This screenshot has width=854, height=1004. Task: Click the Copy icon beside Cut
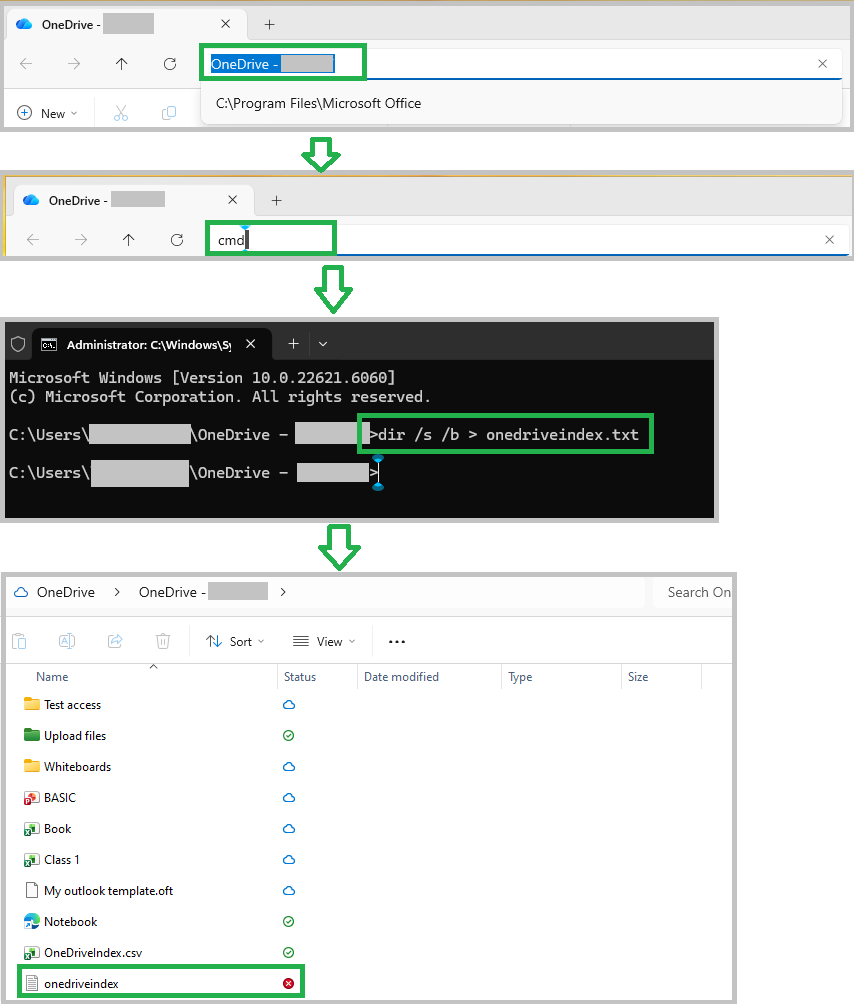(x=169, y=113)
